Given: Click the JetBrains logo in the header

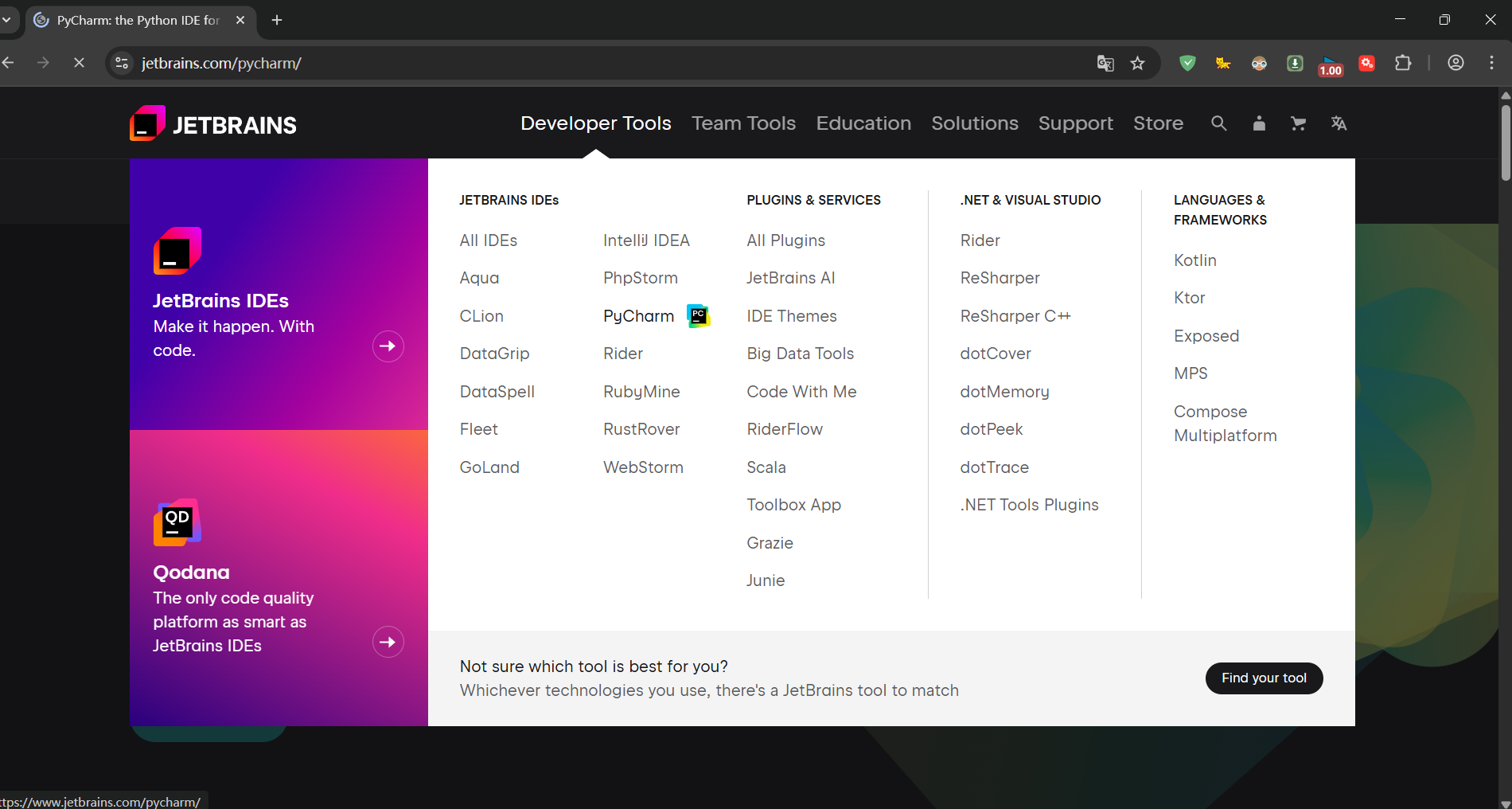Looking at the screenshot, I should click(x=213, y=123).
